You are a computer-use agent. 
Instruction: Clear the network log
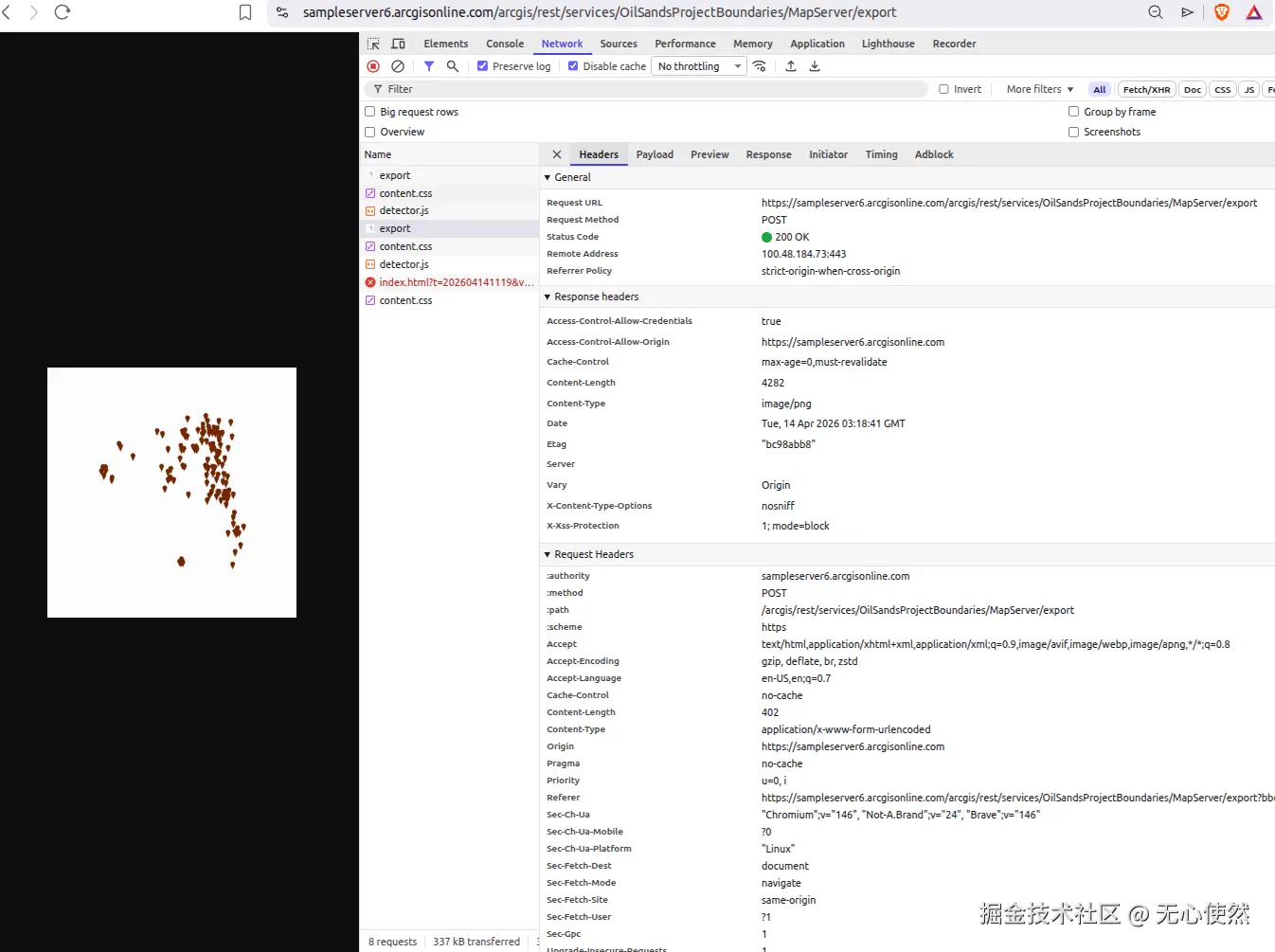398,66
